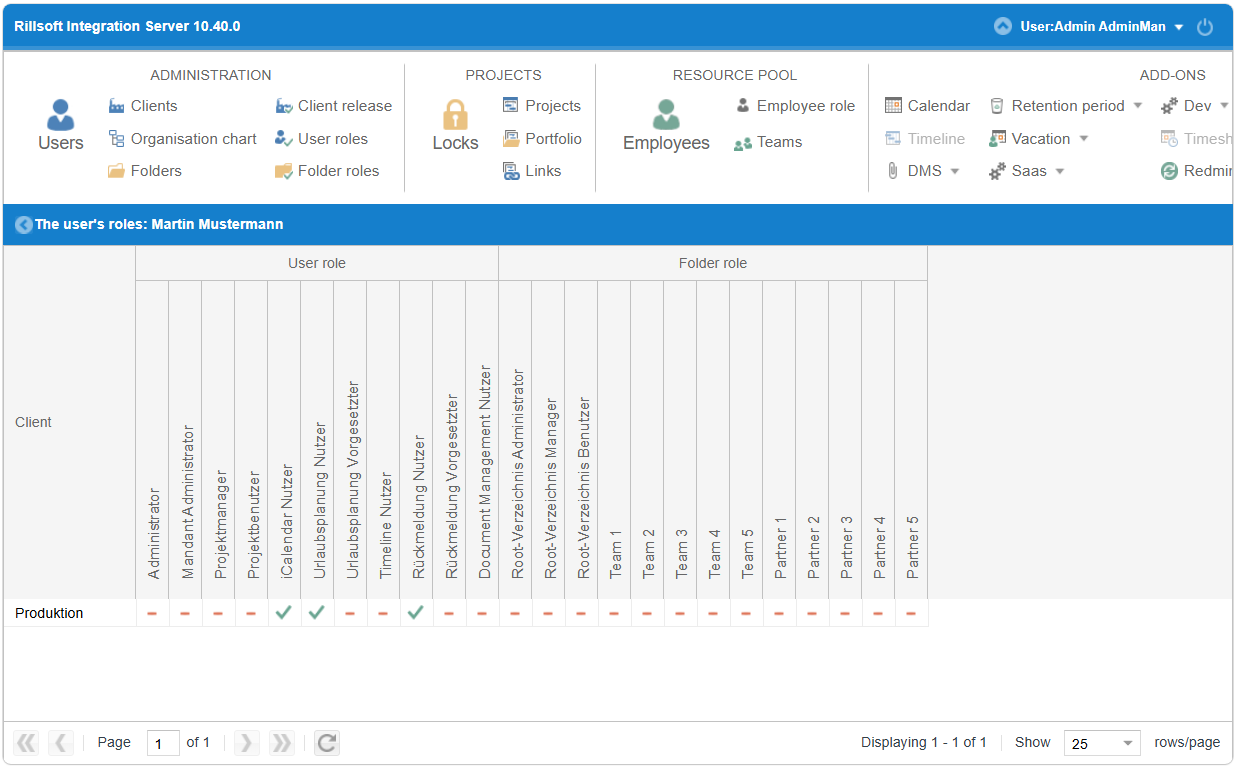Image resolution: width=1235 pixels, height=766 pixels.
Task: Click the back arrow beside user's roles title
Action: (x=24, y=225)
